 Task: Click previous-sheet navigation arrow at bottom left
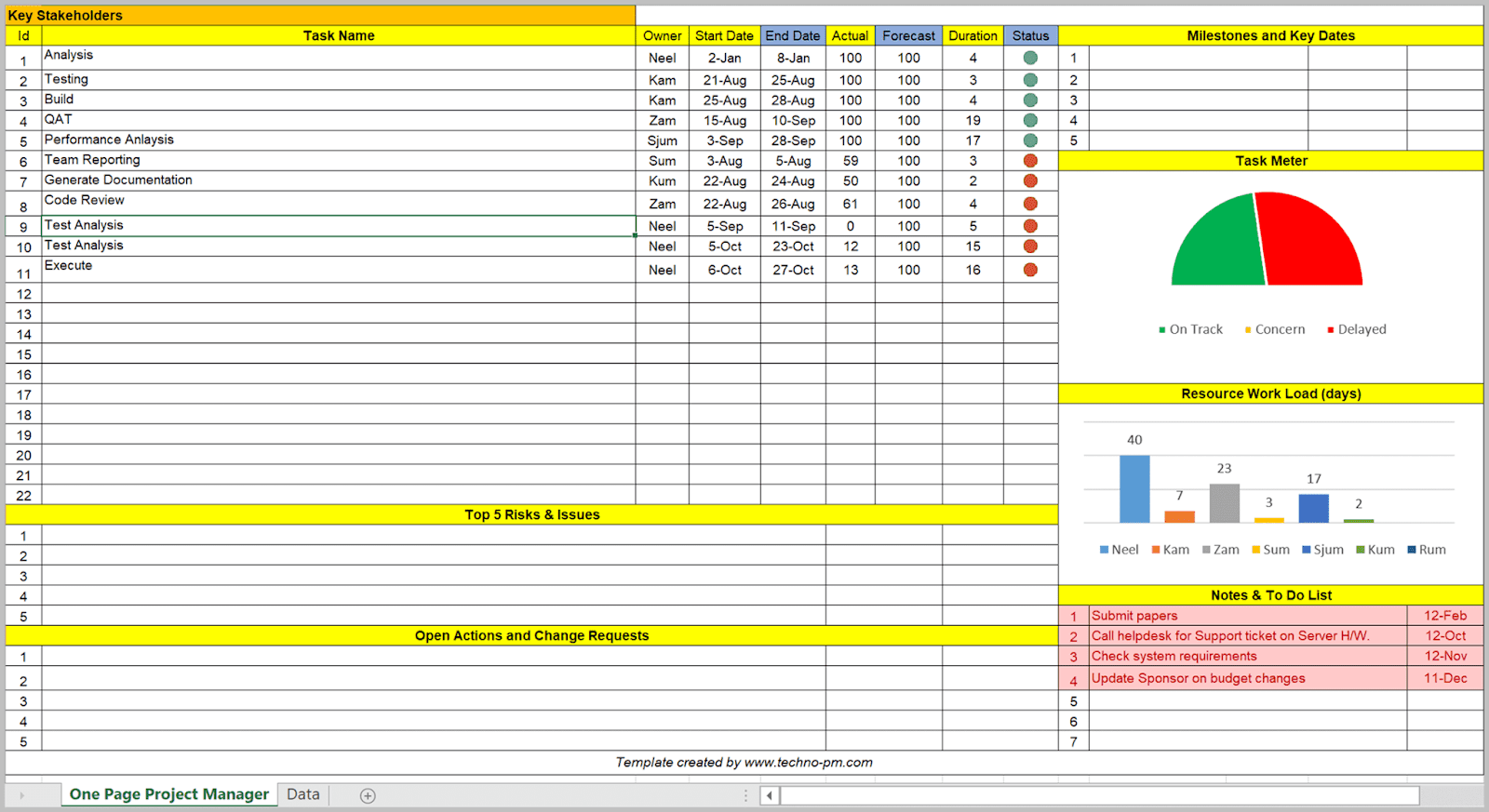(x=22, y=795)
